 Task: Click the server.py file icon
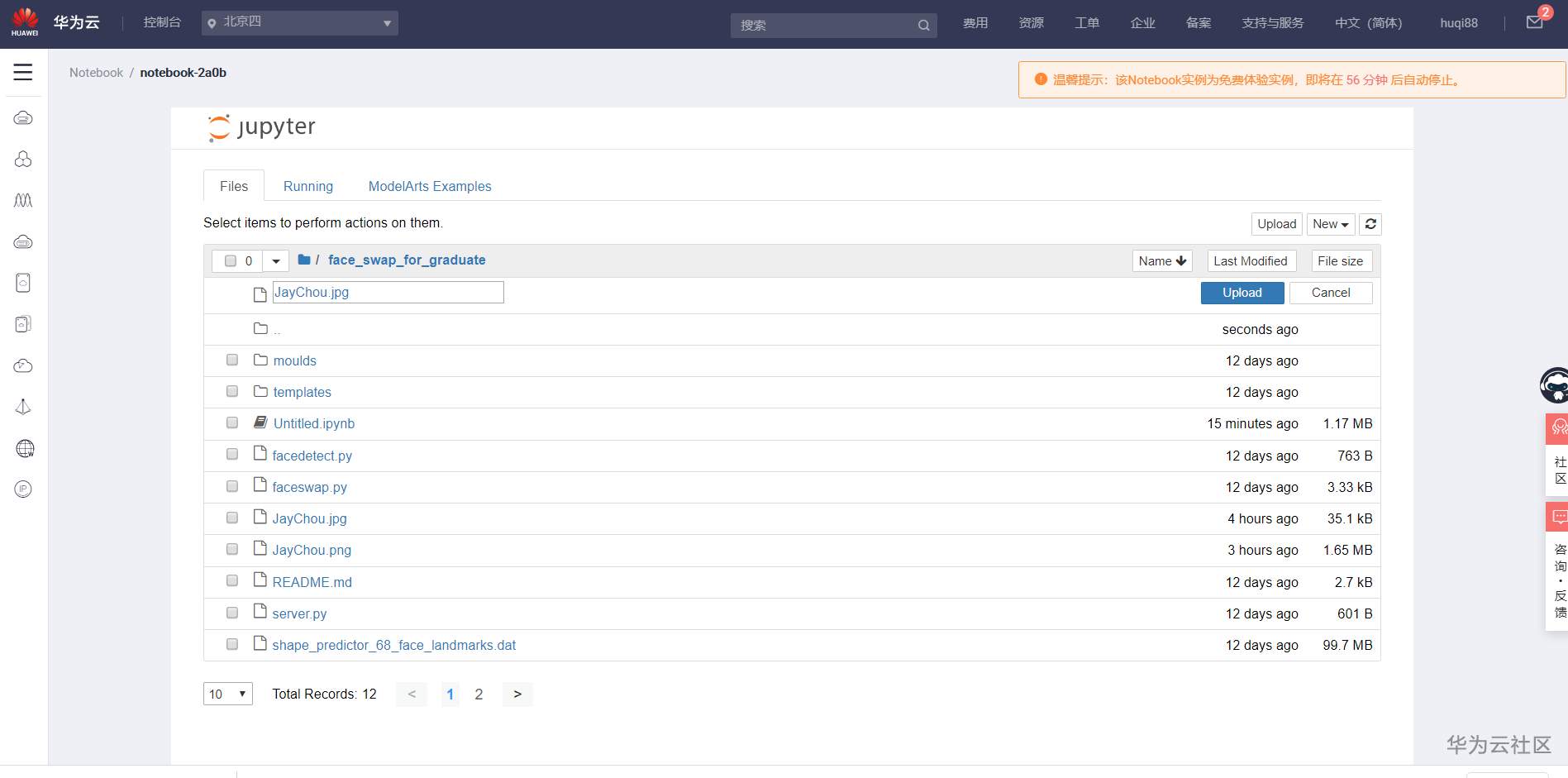pos(260,612)
